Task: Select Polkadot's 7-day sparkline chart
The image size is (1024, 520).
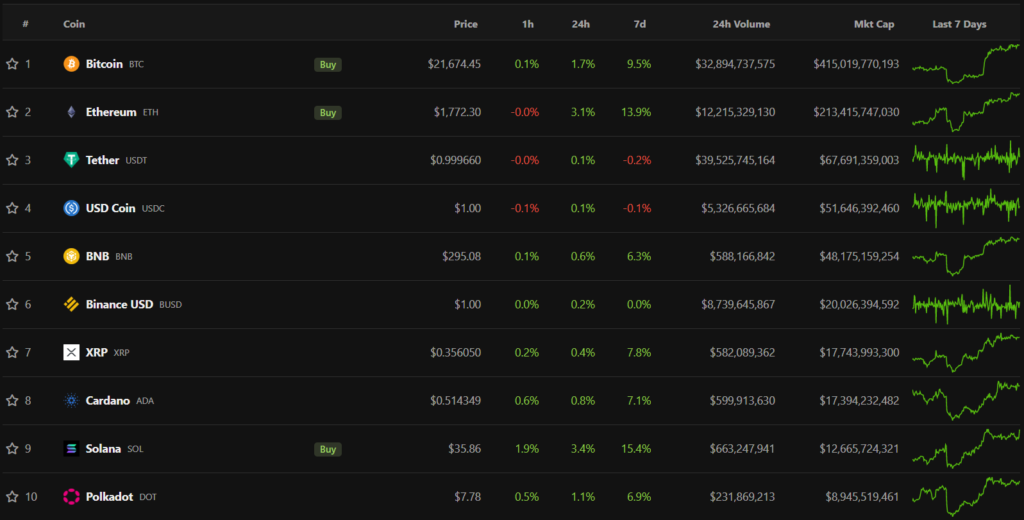Action: point(966,496)
